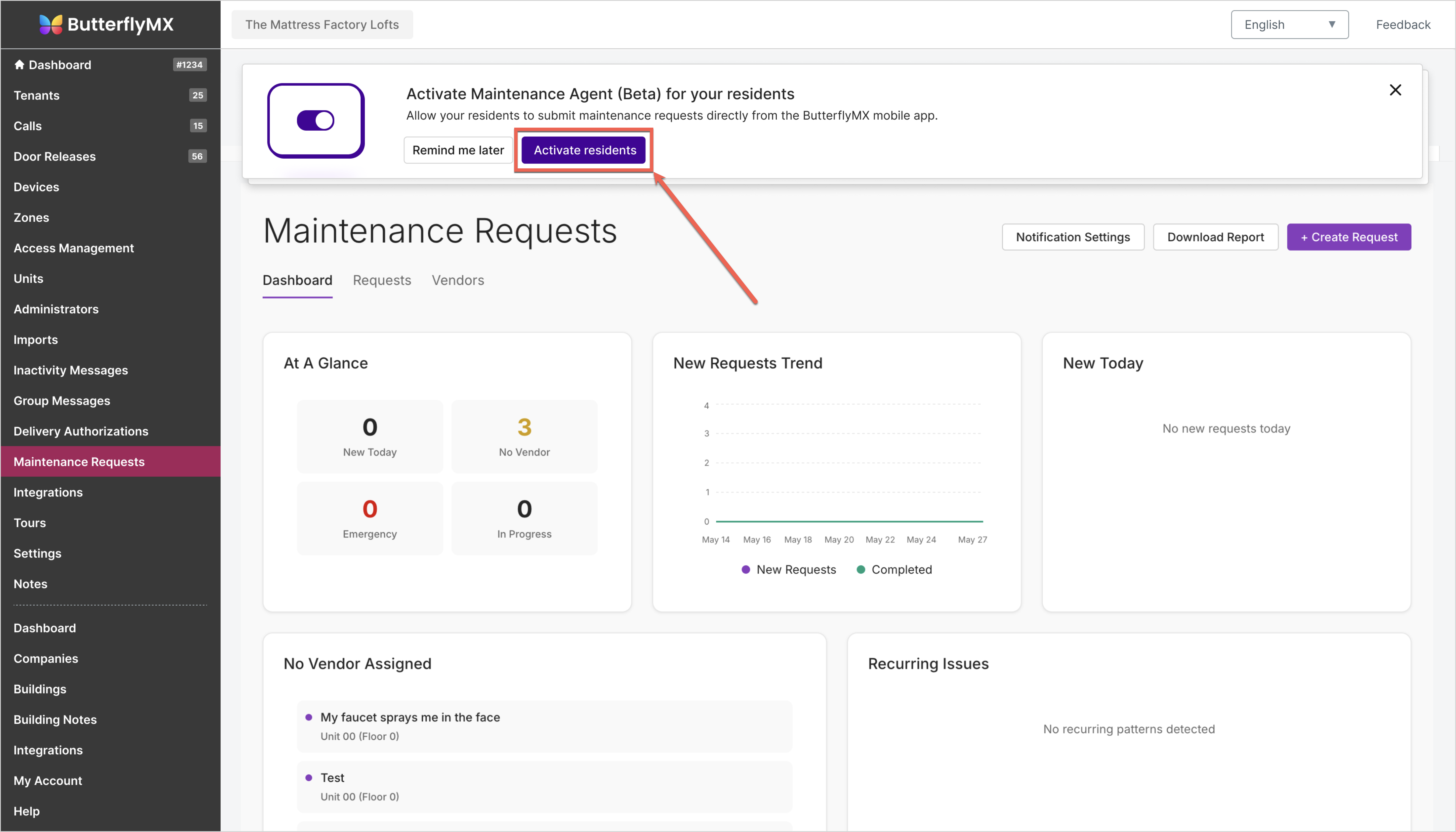Open Tours in the sidebar
1456x832 pixels.
[x=110, y=523]
